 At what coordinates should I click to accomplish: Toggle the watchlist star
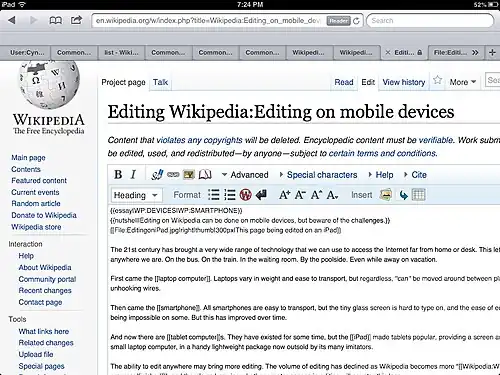[437, 80]
